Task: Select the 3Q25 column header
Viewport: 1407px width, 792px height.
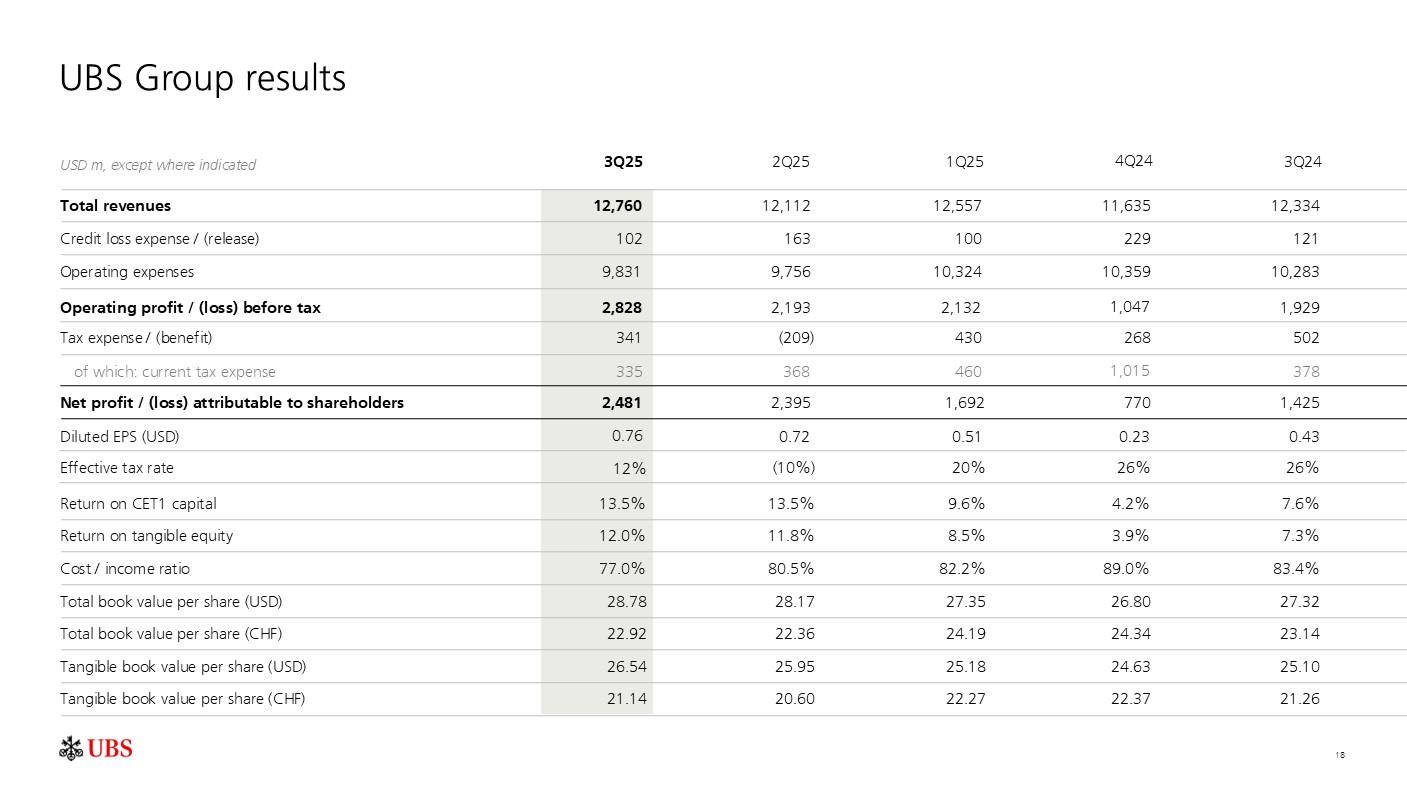Action: point(623,161)
